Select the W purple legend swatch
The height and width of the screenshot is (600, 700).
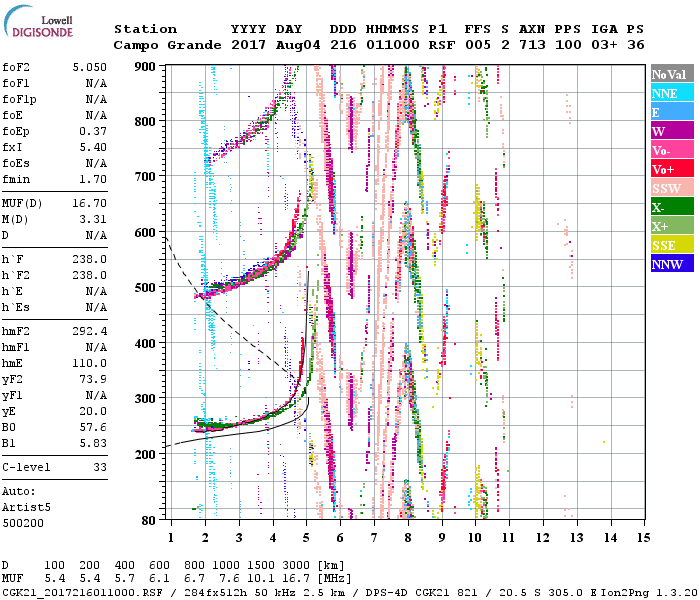click(x=671, y=132)
